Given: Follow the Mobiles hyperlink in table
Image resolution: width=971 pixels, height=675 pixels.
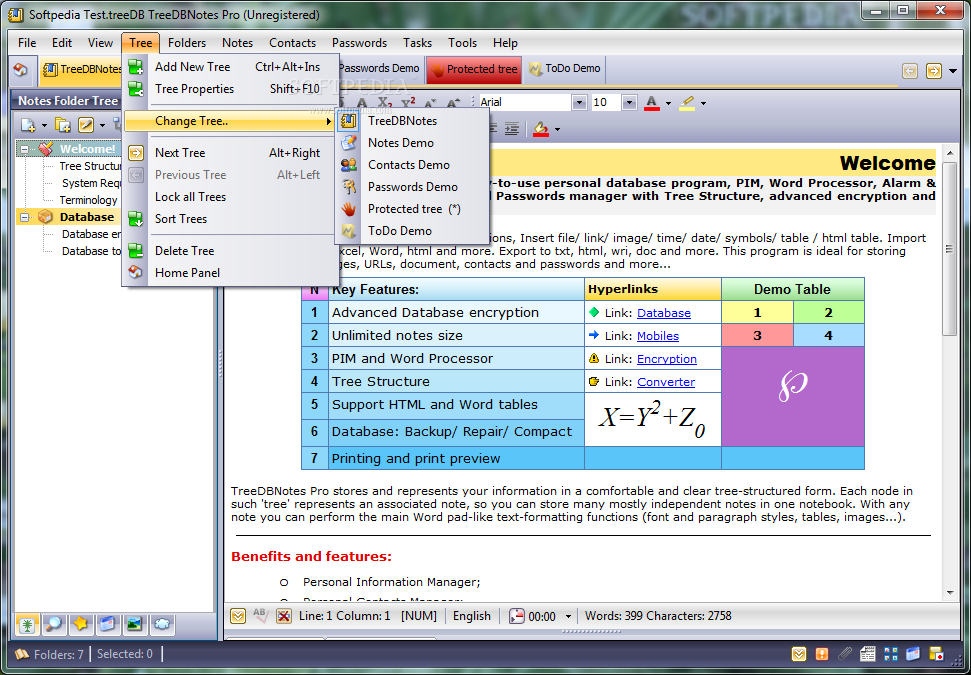Looking at the screenshot, I should pos(658,336).
